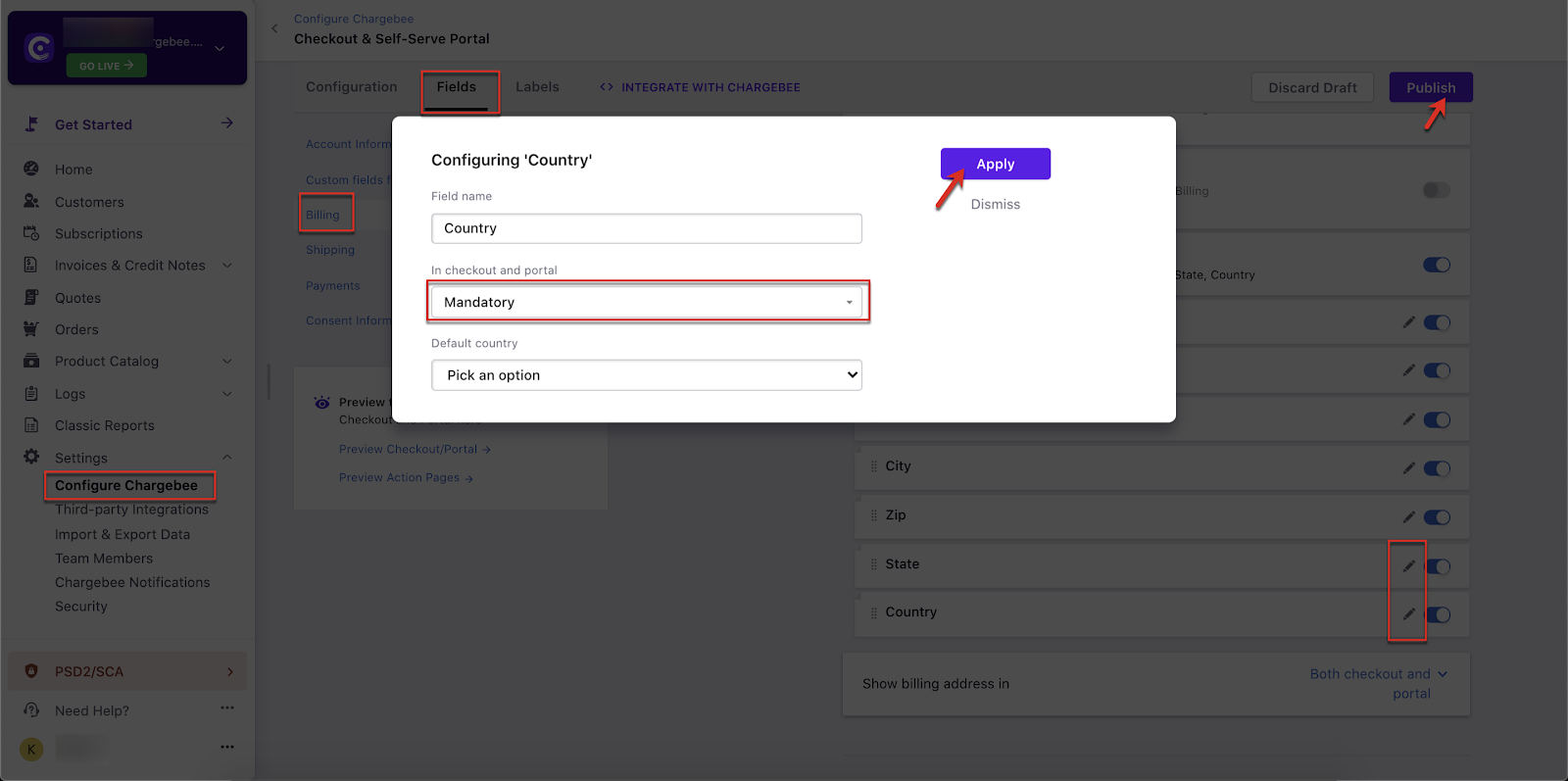Open the Preview Checkout/Portal link

415,449
